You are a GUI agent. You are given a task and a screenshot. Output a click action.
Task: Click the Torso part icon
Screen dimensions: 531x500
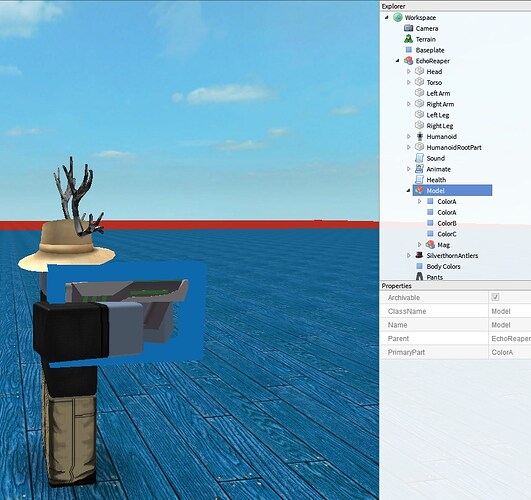coord(420,82)
